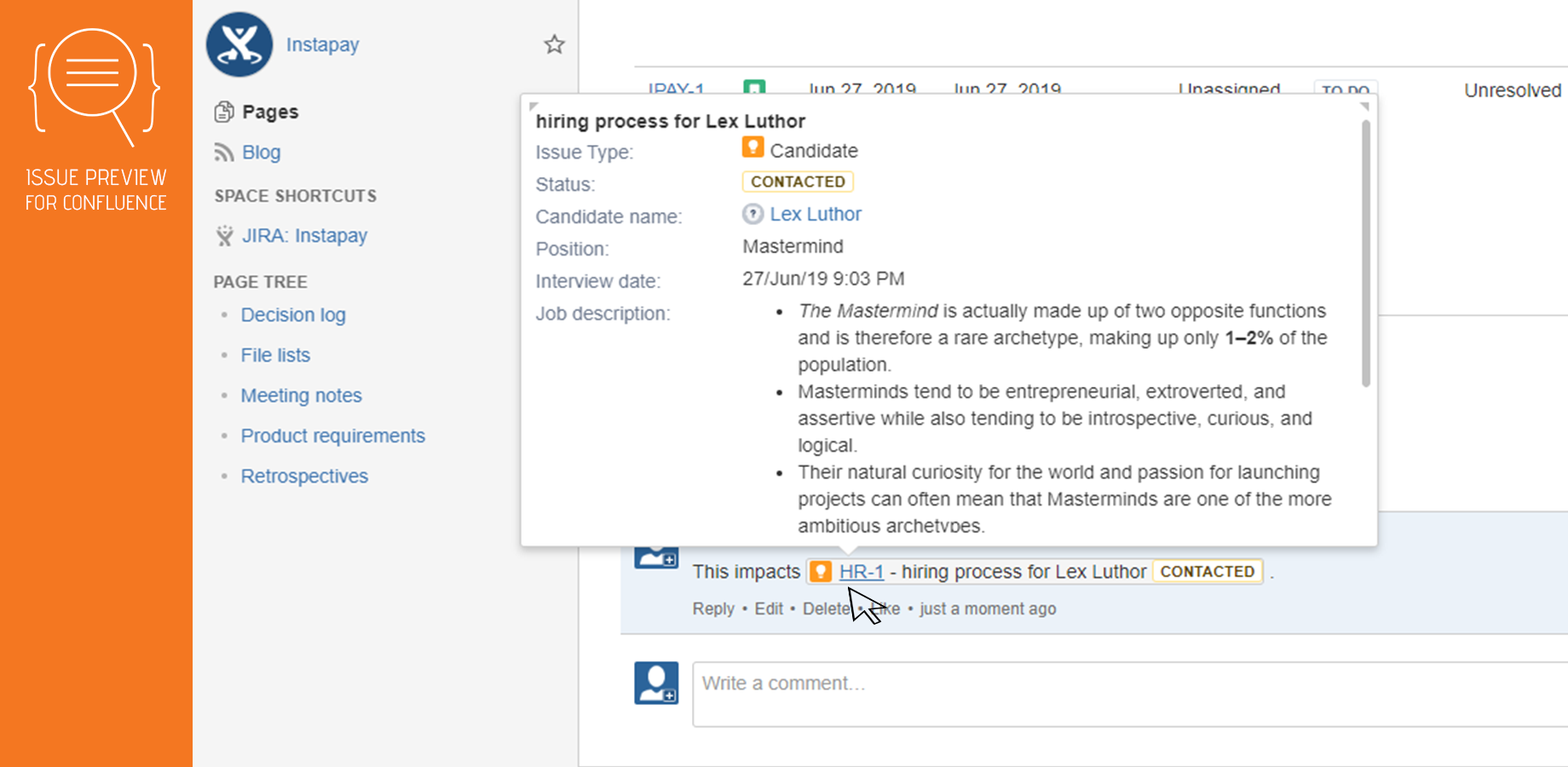
Task: Click the Lex Luthor avatar icon in popup
Action: tap(752, 214)
